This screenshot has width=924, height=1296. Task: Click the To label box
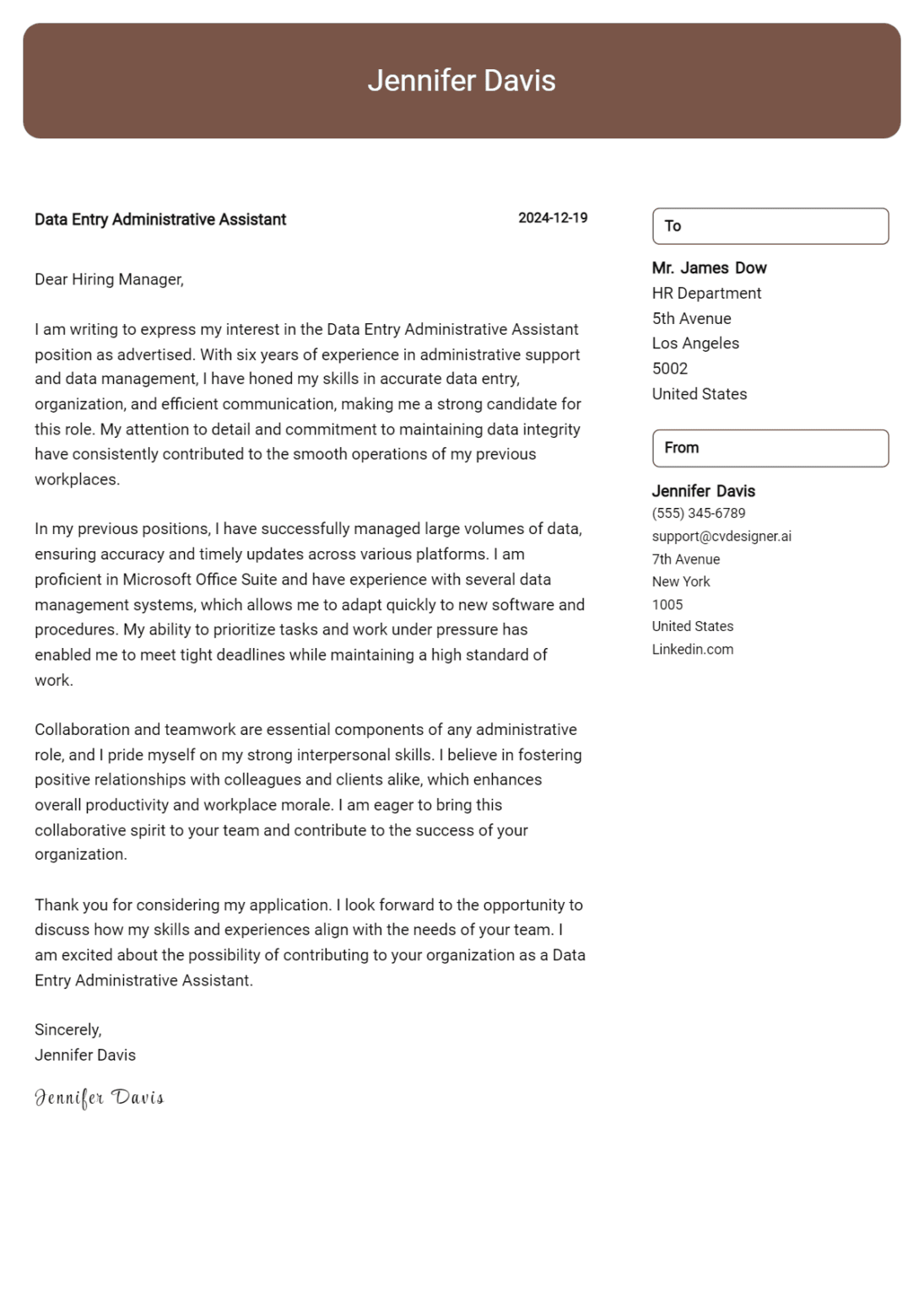770,226
